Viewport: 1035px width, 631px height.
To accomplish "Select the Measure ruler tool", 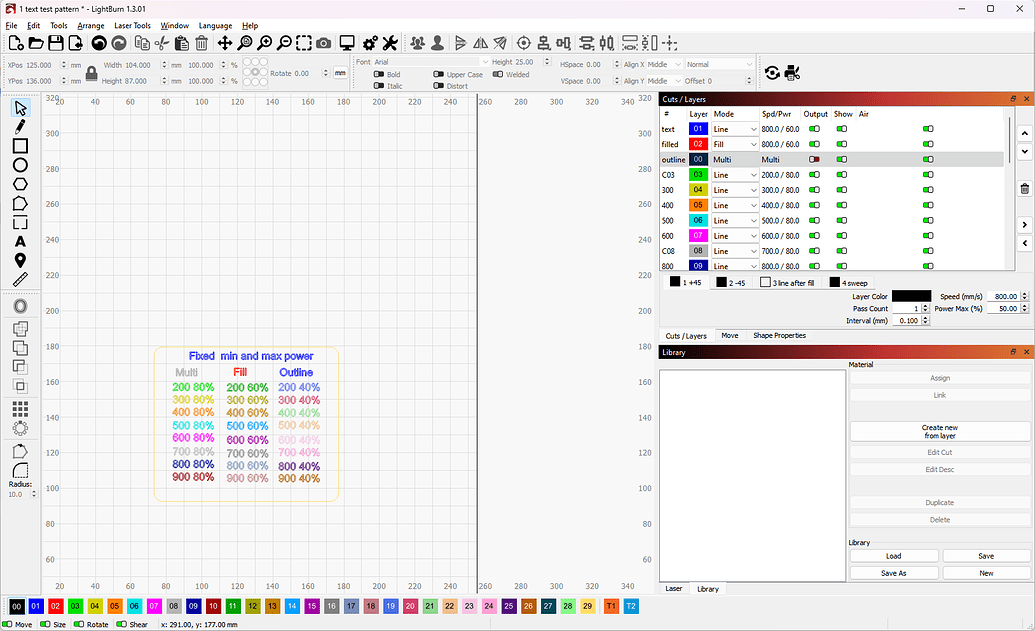I will click(x=20, y=280).
